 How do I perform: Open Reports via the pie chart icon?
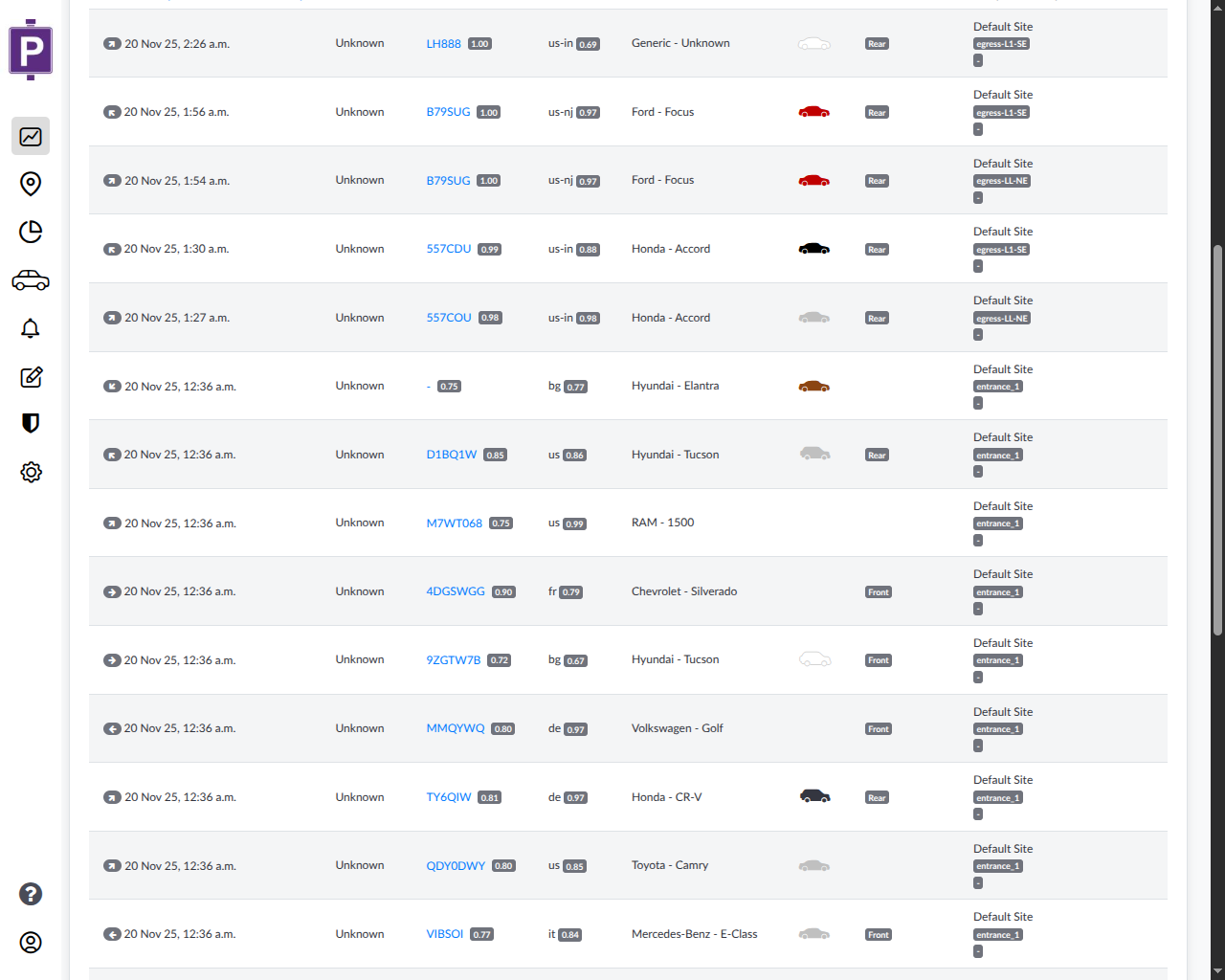pyautogui.click(x=30, y=232)
